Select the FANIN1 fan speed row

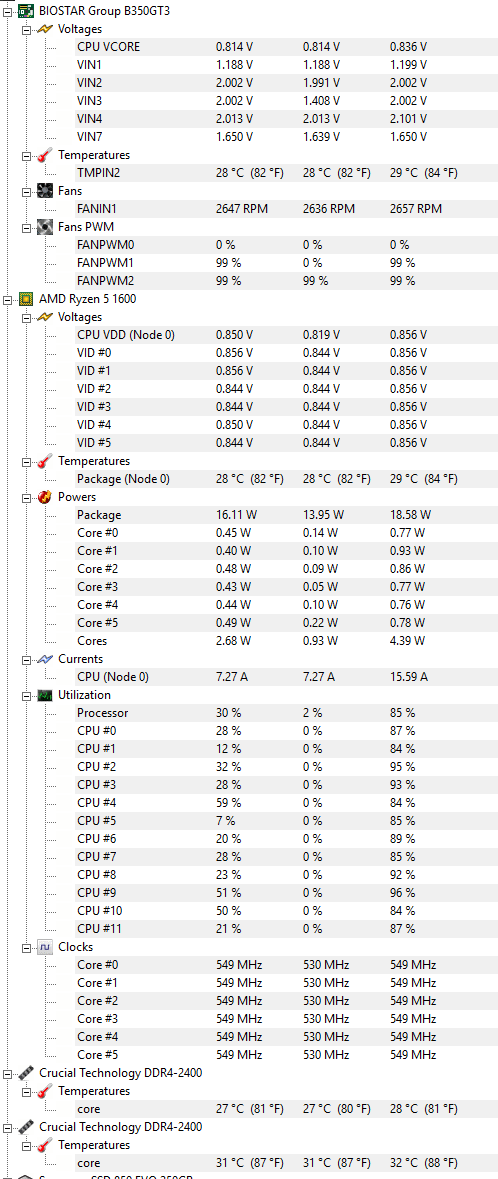point(286,208)
